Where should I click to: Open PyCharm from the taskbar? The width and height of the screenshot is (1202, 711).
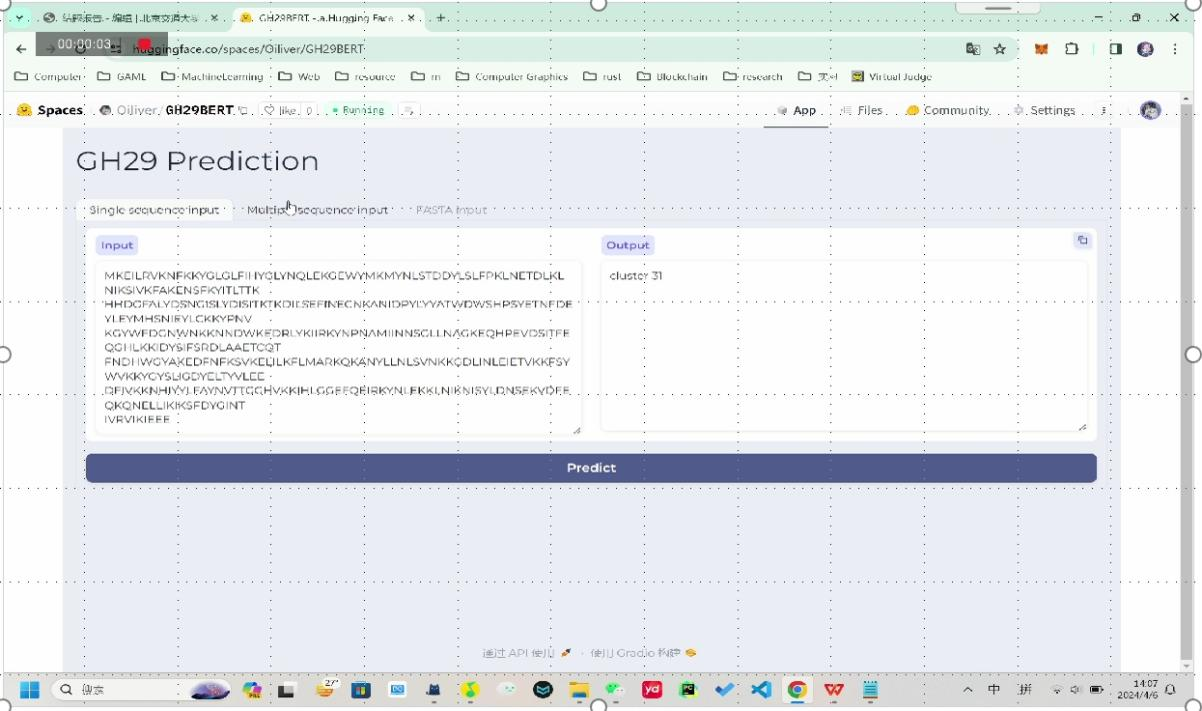coord(688,690)
